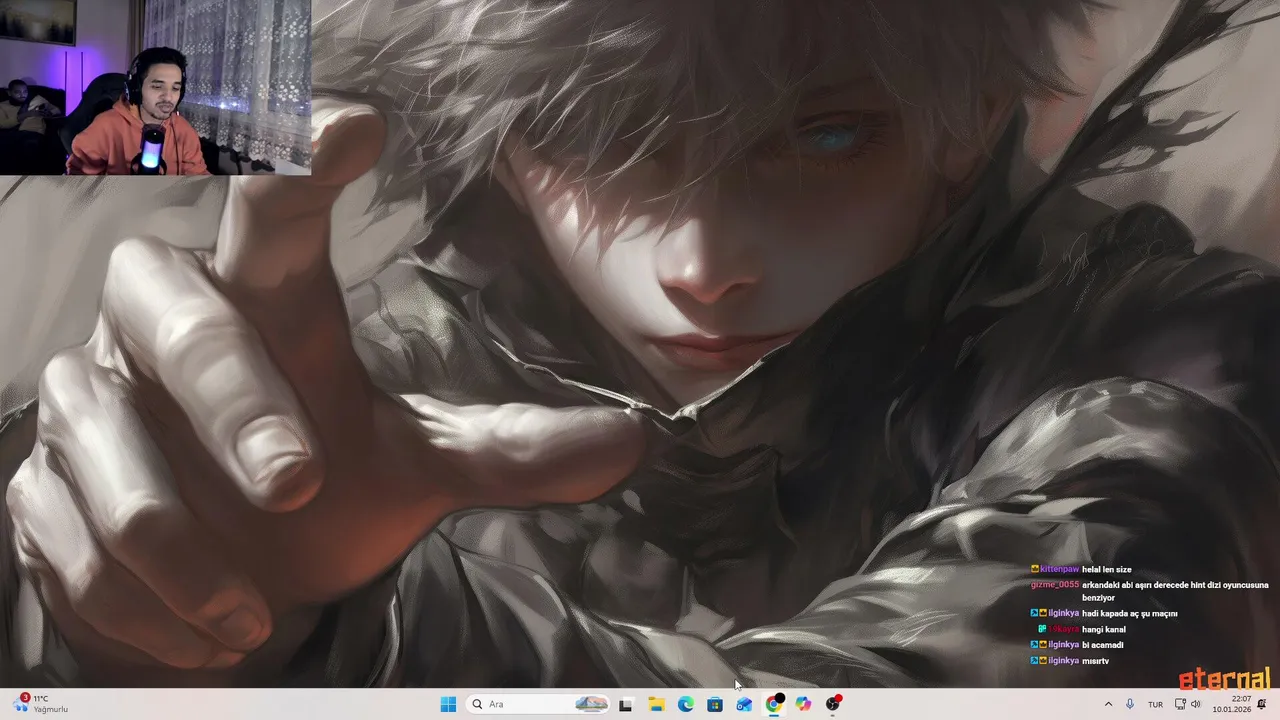Click the chat message "mısırtv"
The width and height of the screenshot is (1280, 720).
[1095, 661]
